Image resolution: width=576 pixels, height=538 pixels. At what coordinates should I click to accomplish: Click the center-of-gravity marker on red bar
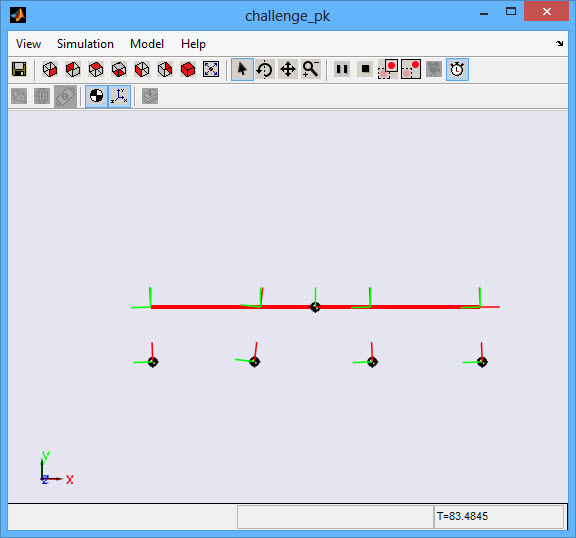coord(315,307)
